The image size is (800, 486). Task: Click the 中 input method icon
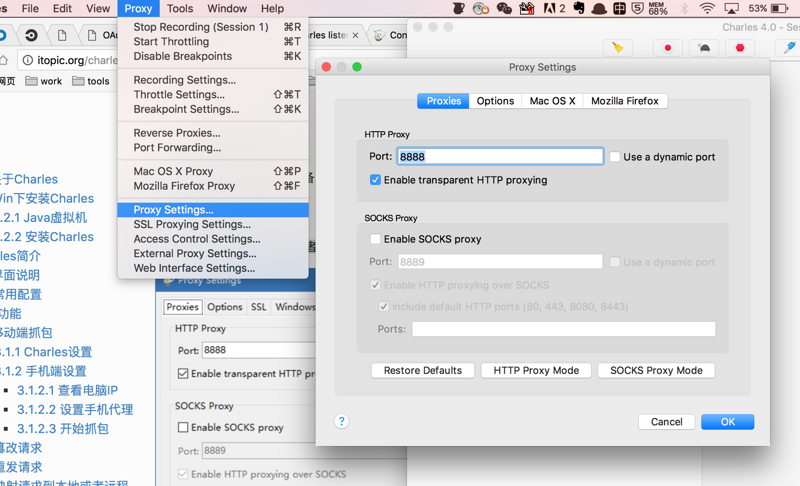point(619,8)
